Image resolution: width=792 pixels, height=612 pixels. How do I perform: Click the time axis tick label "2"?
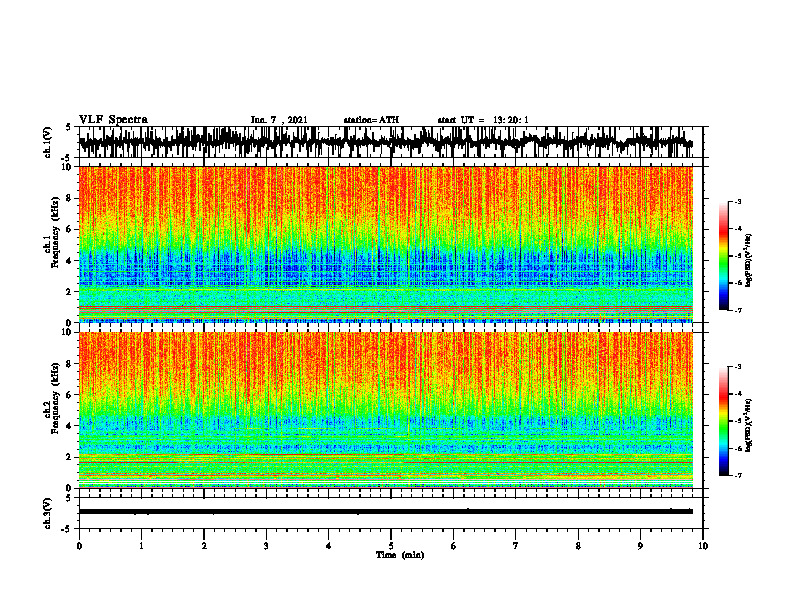pos(204,546)
